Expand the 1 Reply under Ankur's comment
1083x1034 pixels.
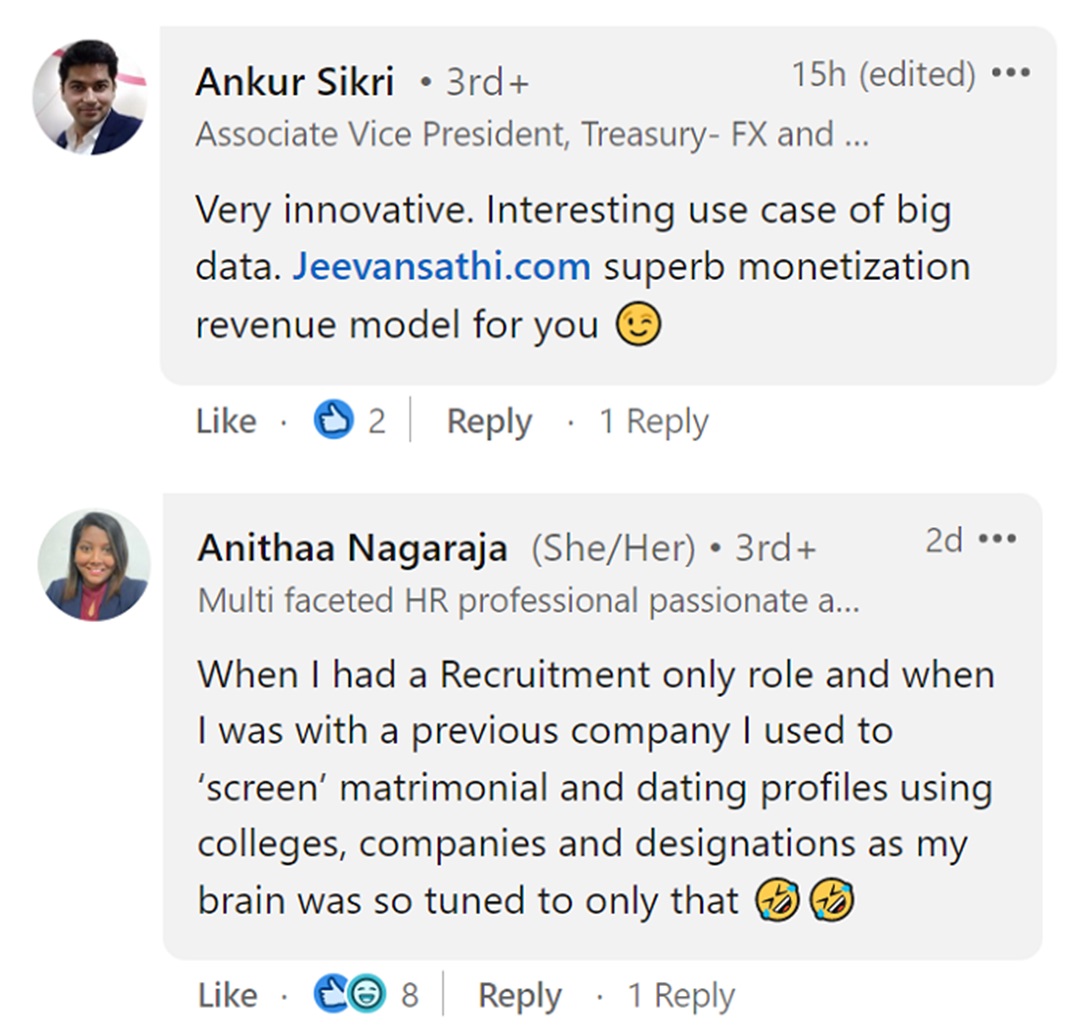[x=653, y=422]
